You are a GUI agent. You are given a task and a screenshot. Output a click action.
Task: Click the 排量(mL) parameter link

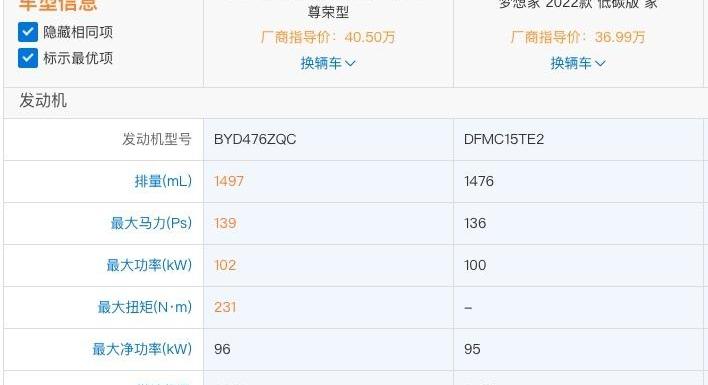click(163, 181)
